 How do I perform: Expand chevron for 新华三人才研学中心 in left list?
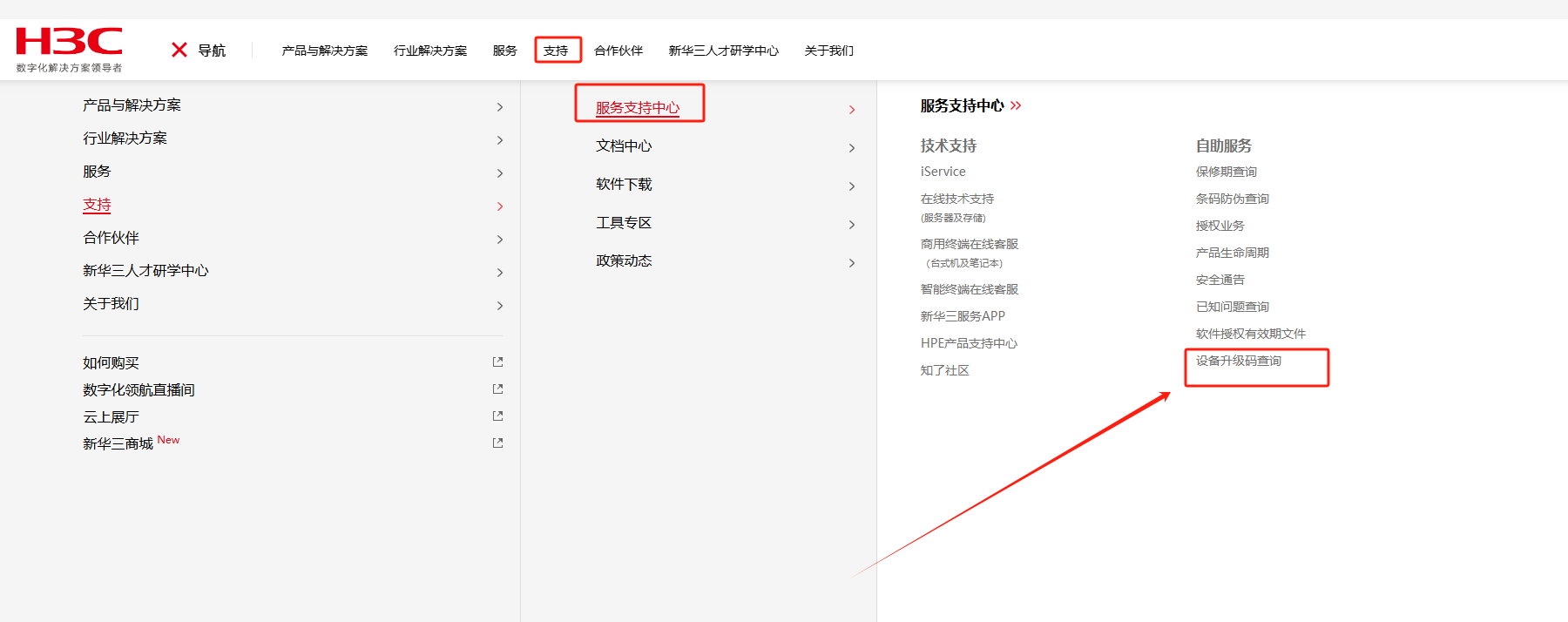click(x=500, y=273)
